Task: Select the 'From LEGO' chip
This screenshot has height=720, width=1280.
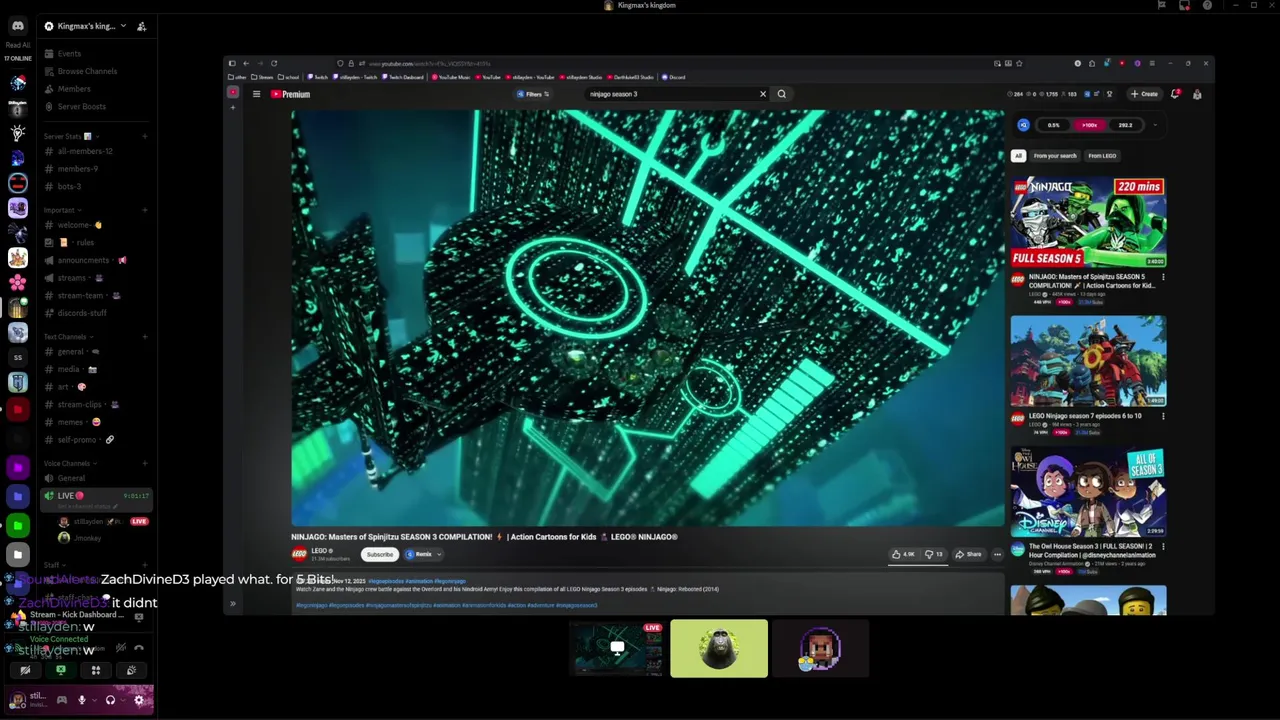Action: click(1102, 156)
